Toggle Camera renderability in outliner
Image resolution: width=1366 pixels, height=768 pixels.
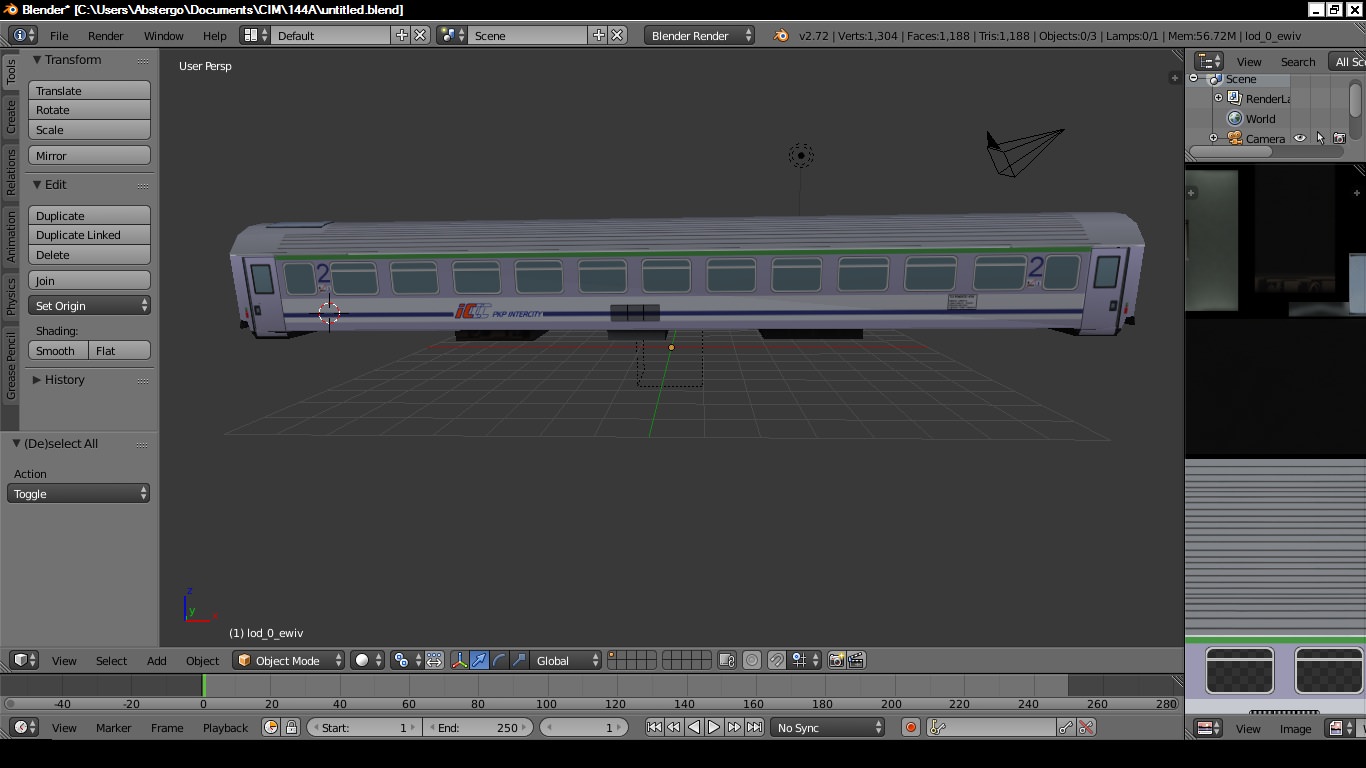(1340, 138)
